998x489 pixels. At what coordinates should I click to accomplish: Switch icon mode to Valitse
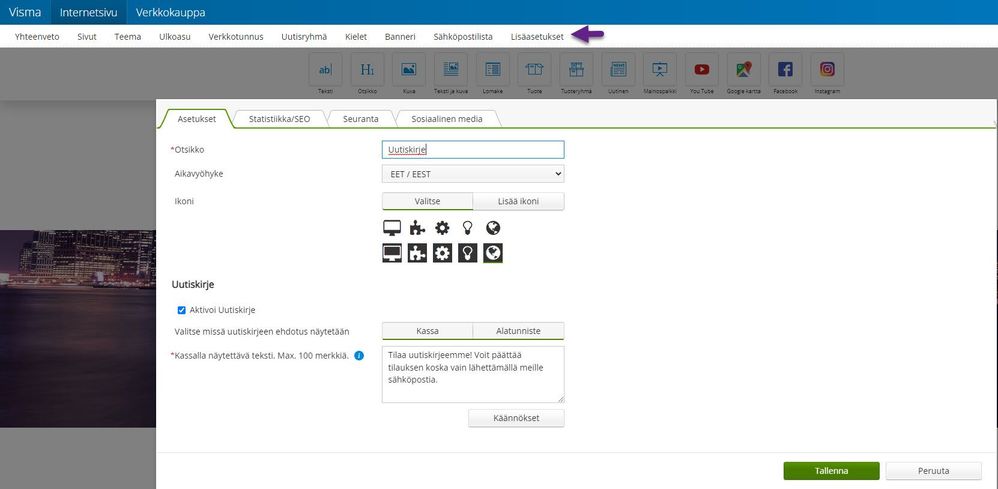click(x=428, y=201)
